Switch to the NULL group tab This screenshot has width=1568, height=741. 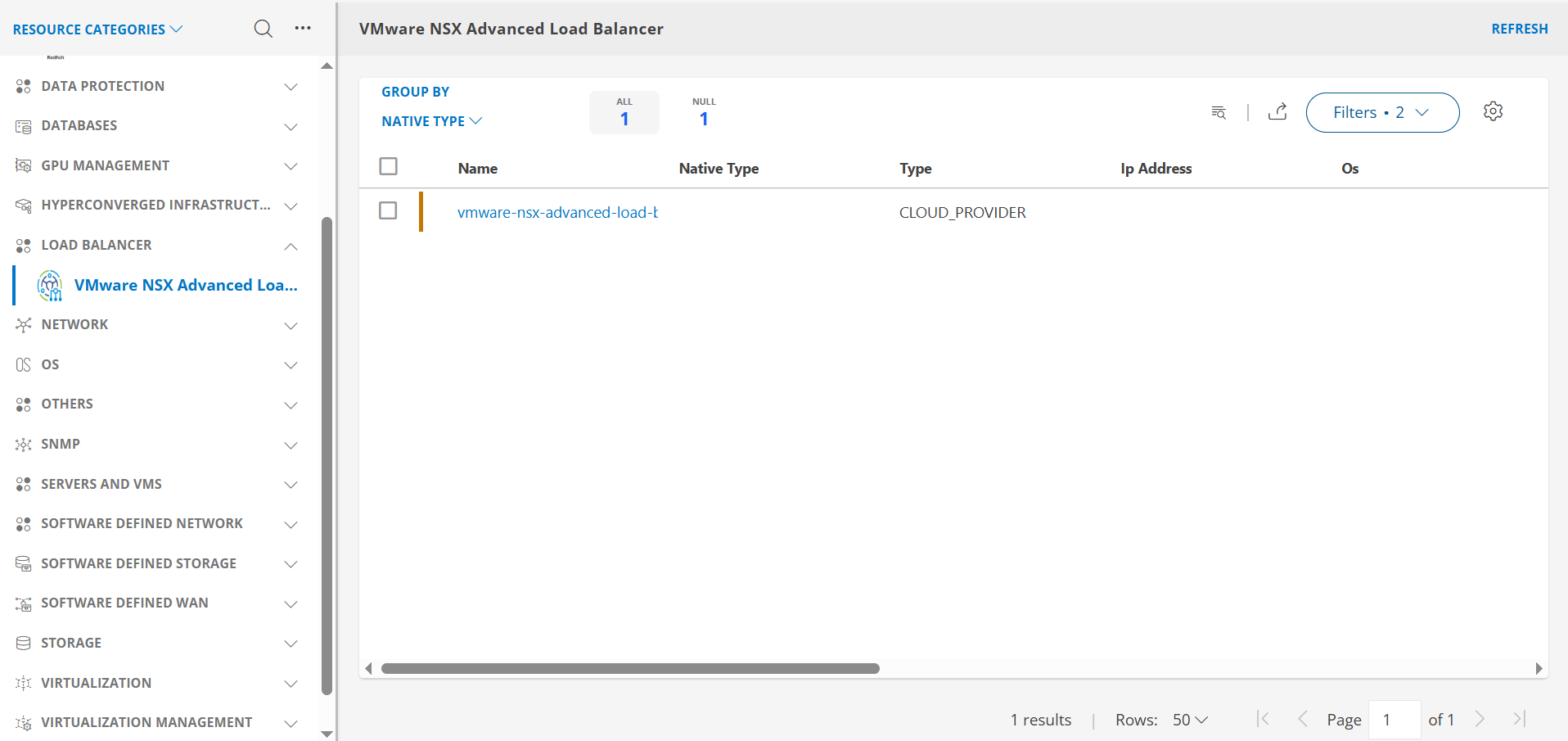(x=704, y=112)
